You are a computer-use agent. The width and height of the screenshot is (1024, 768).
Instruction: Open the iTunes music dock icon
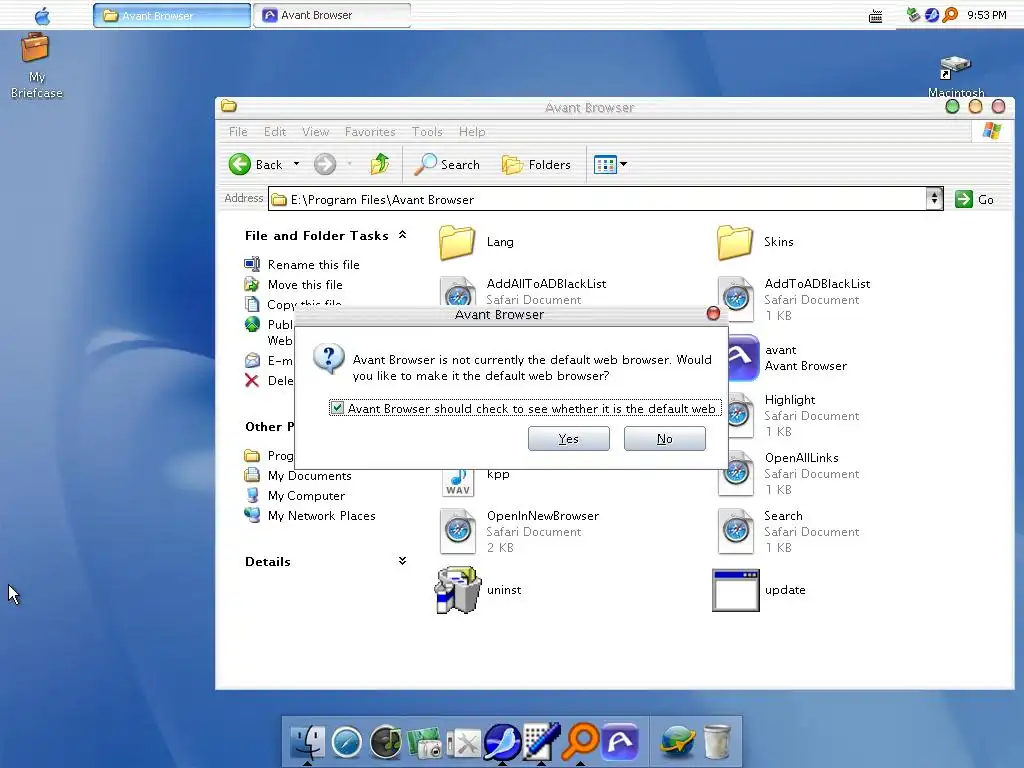coord(386,743)
